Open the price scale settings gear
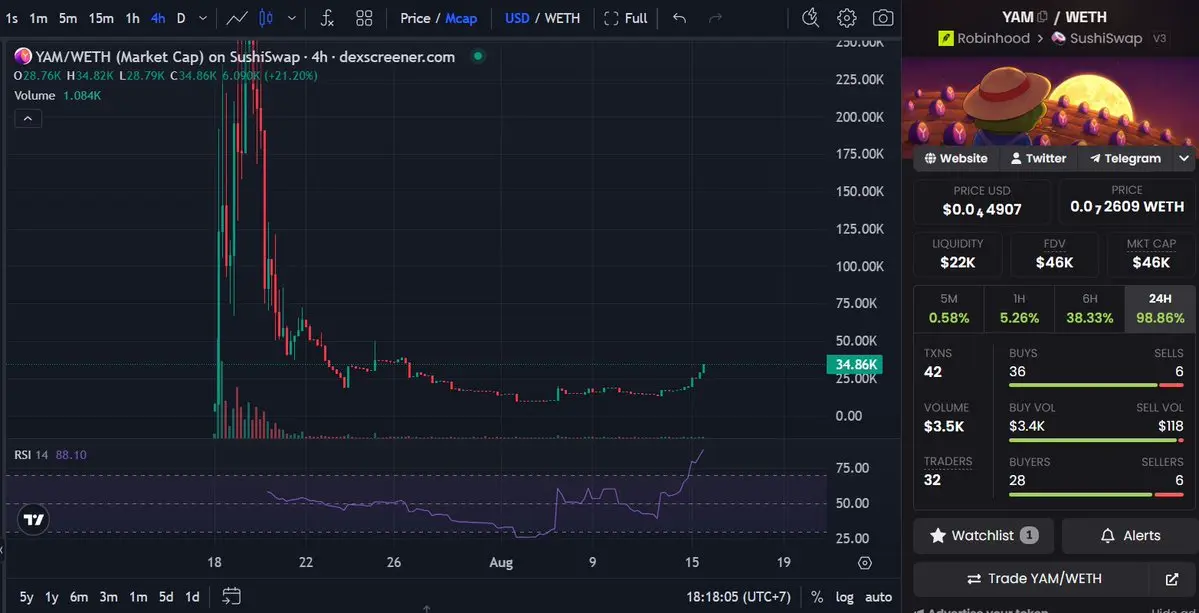 (x=865, y=563)
